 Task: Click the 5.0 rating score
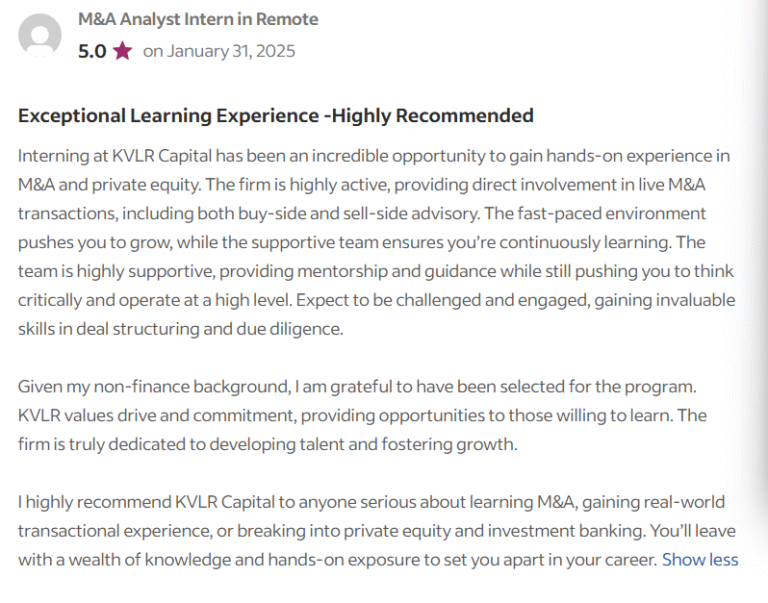pyautogui.click(x=92, y=51)
